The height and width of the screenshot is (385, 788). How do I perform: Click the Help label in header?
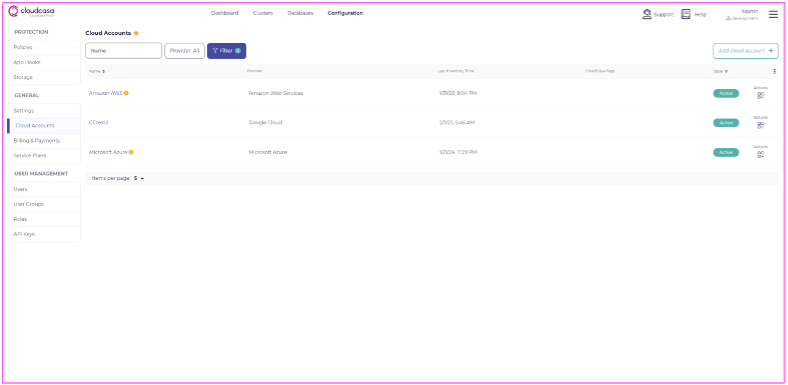701,15
